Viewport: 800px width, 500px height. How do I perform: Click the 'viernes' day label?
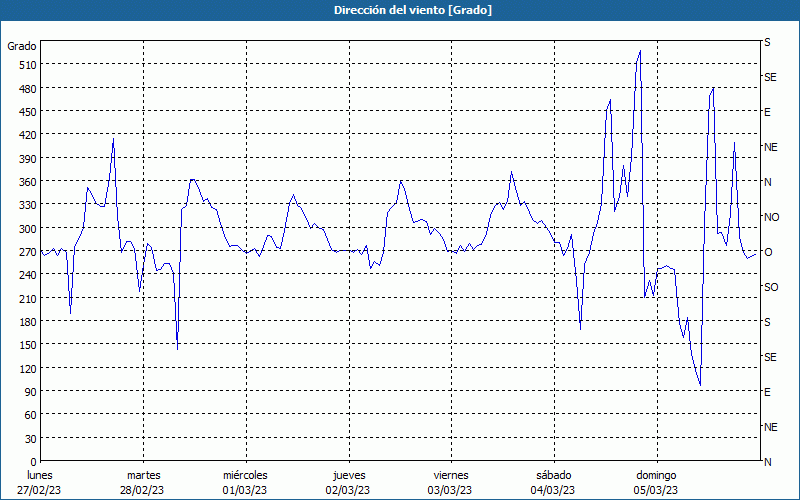(451, 475)
